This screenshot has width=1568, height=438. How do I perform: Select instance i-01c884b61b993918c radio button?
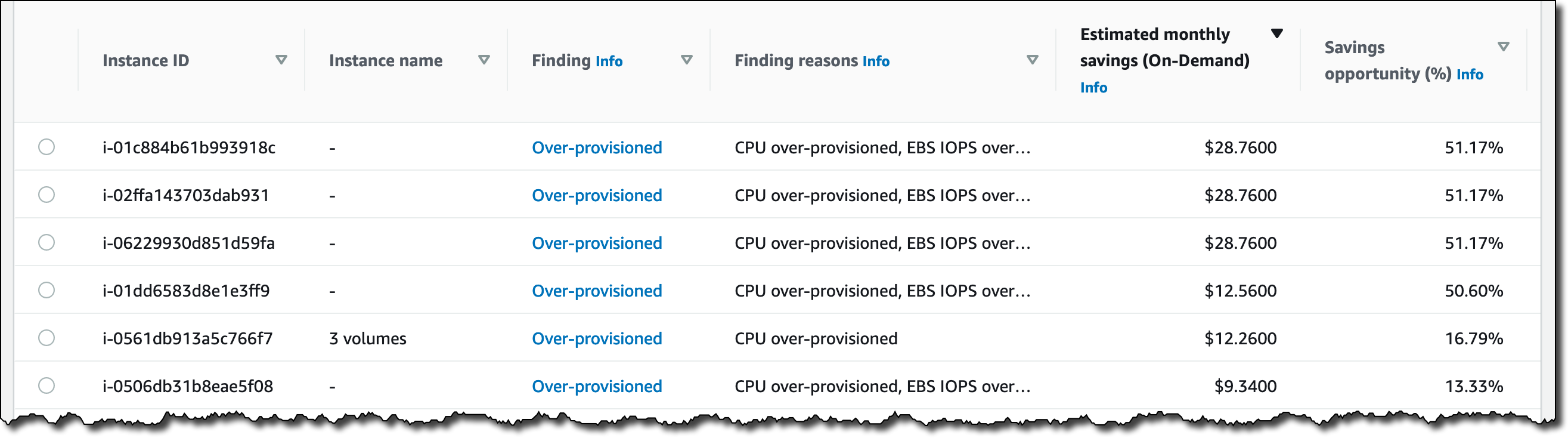click(x=47, y=147)
